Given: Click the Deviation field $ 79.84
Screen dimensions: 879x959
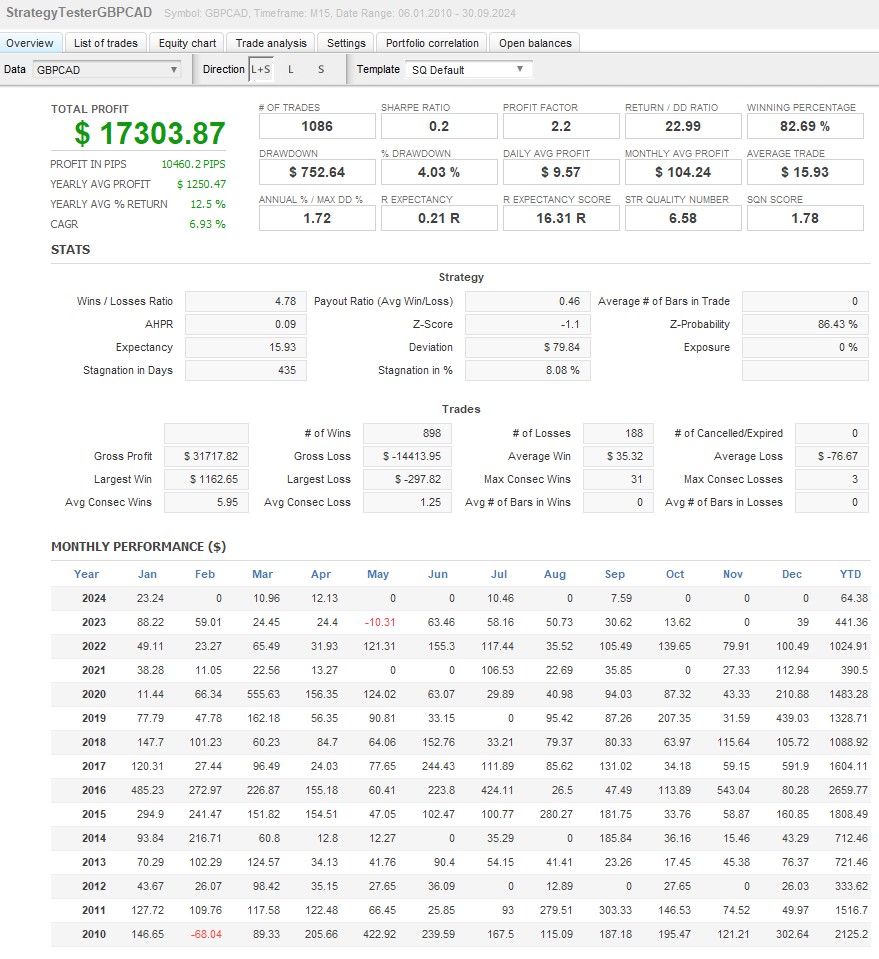Looking at the screenshot, I should coord(527,347).
